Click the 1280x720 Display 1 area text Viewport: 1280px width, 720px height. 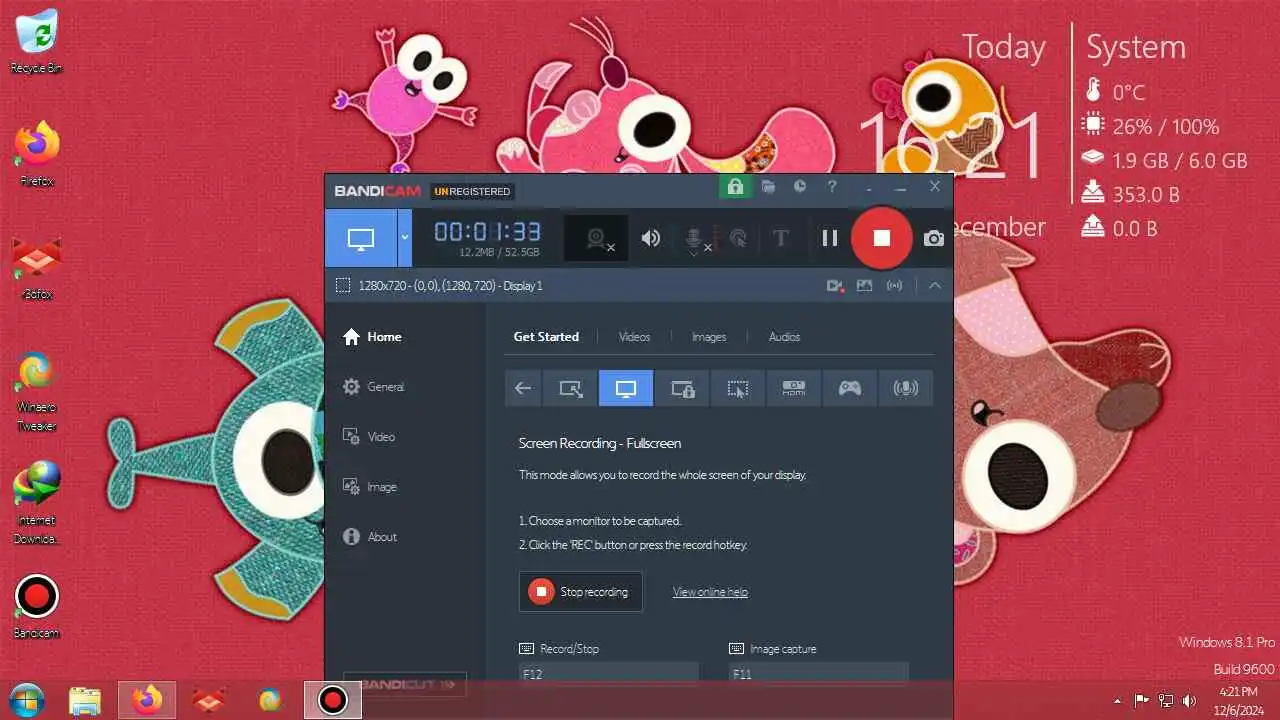click(x=450, y=286)
